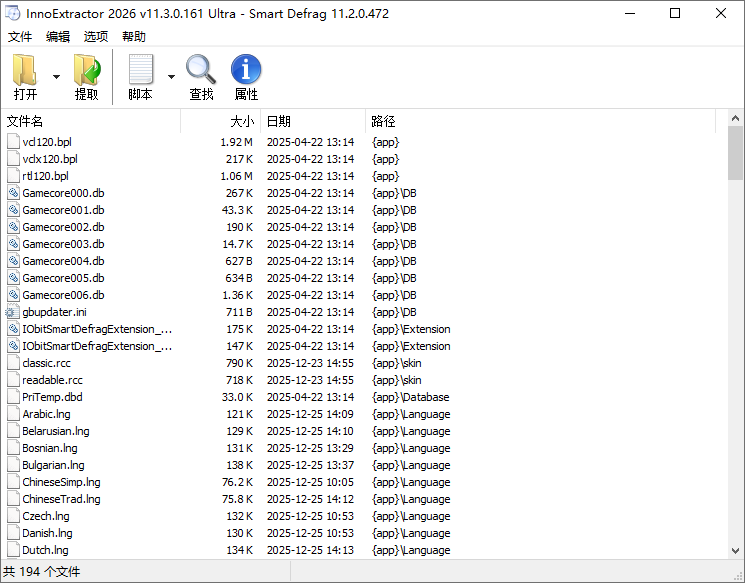Image resolution: width=745 pixels, height=583 pixels.
Task: Click the Arabic.lng file icon
Action: click(13, 414)
